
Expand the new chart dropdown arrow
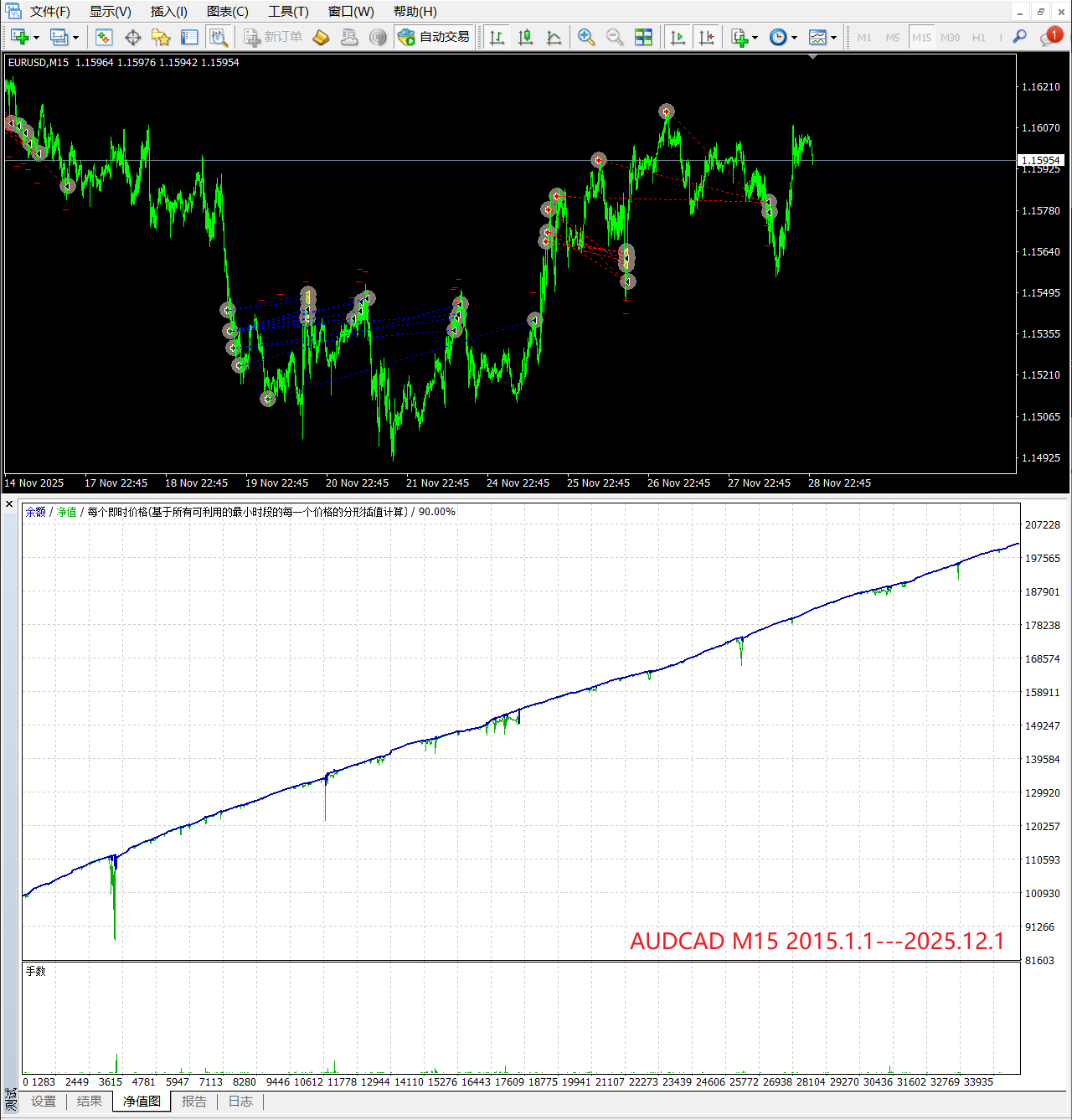pos(36,38)
